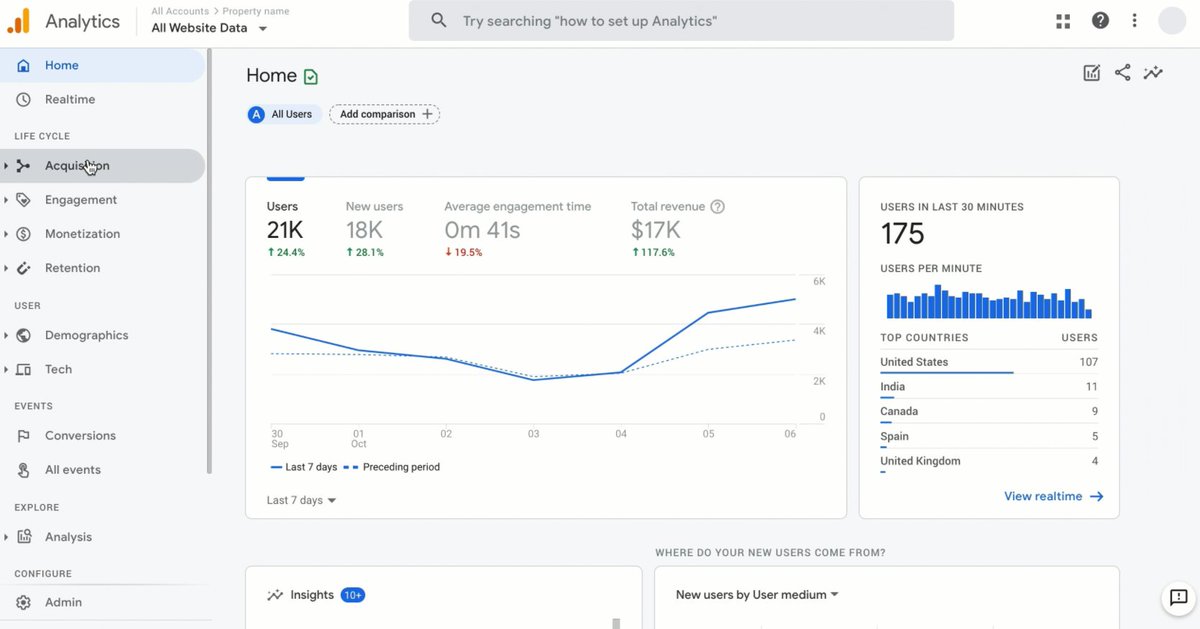Open the three-dot overflow menu icon
Screen dimensions: 1200x629
coord(1134,20)
